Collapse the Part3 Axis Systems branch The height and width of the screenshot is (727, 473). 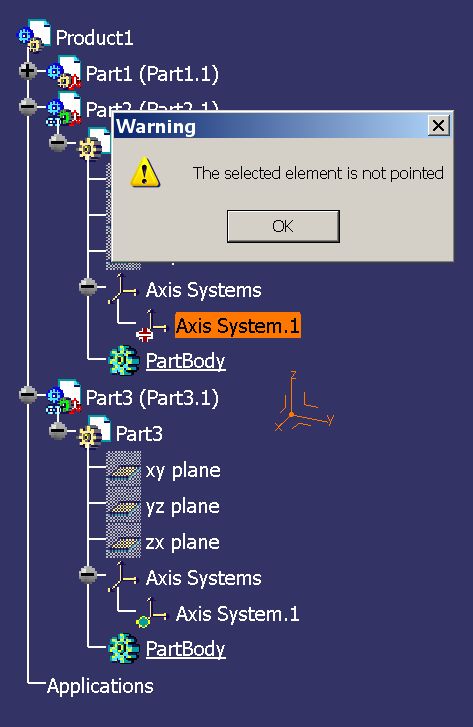[x=88, y=575]
